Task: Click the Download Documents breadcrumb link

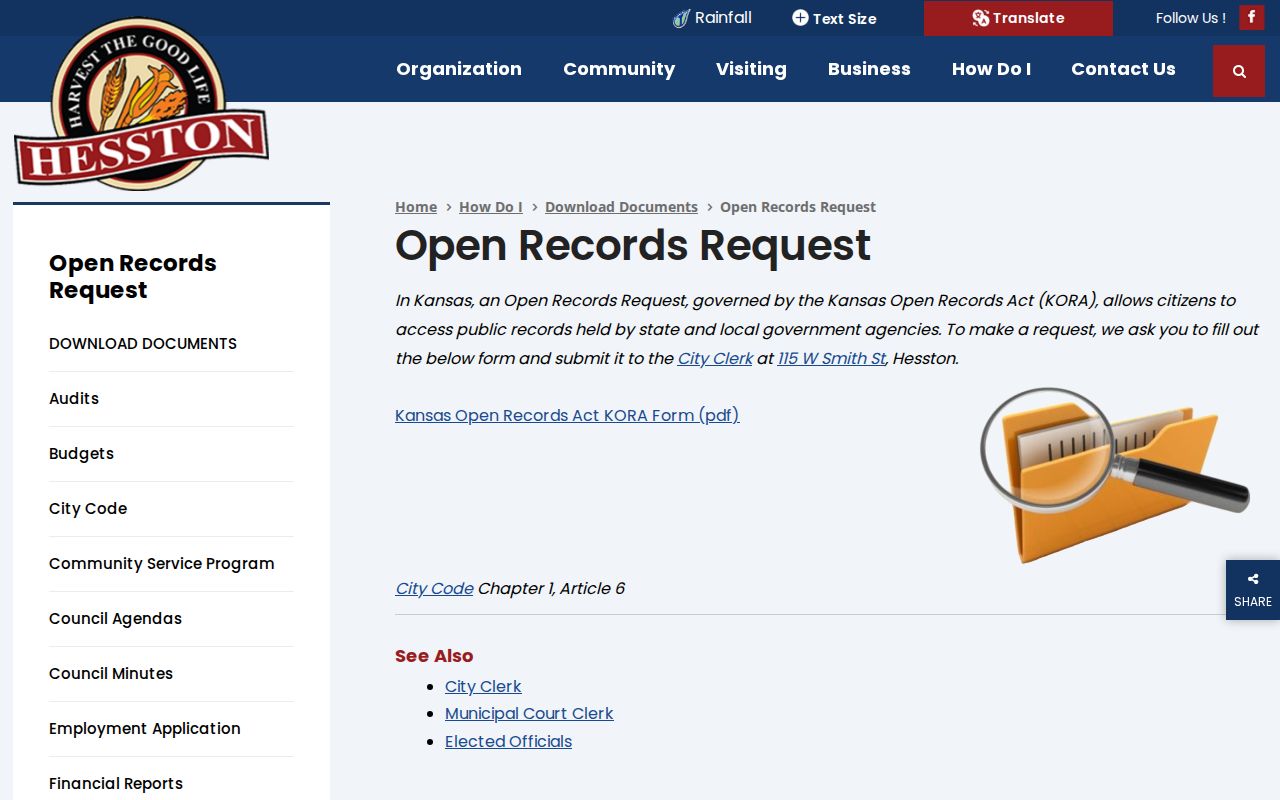Action: point(621,207)
